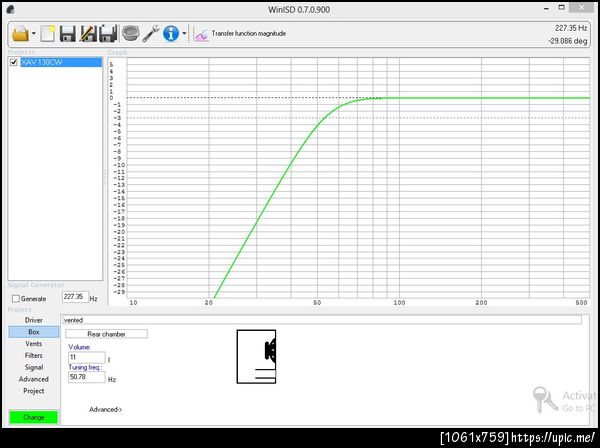Maximize the WinISD window
Viewport: 600px width, 448px height.
pos(561,8)
